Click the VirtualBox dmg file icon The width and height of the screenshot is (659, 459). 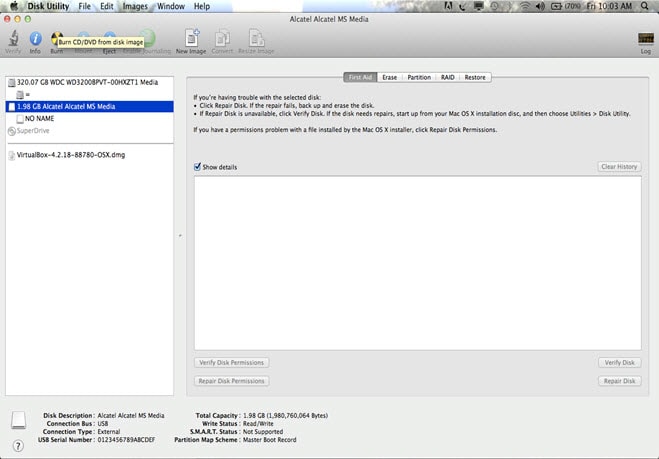(x=11, y=155)
